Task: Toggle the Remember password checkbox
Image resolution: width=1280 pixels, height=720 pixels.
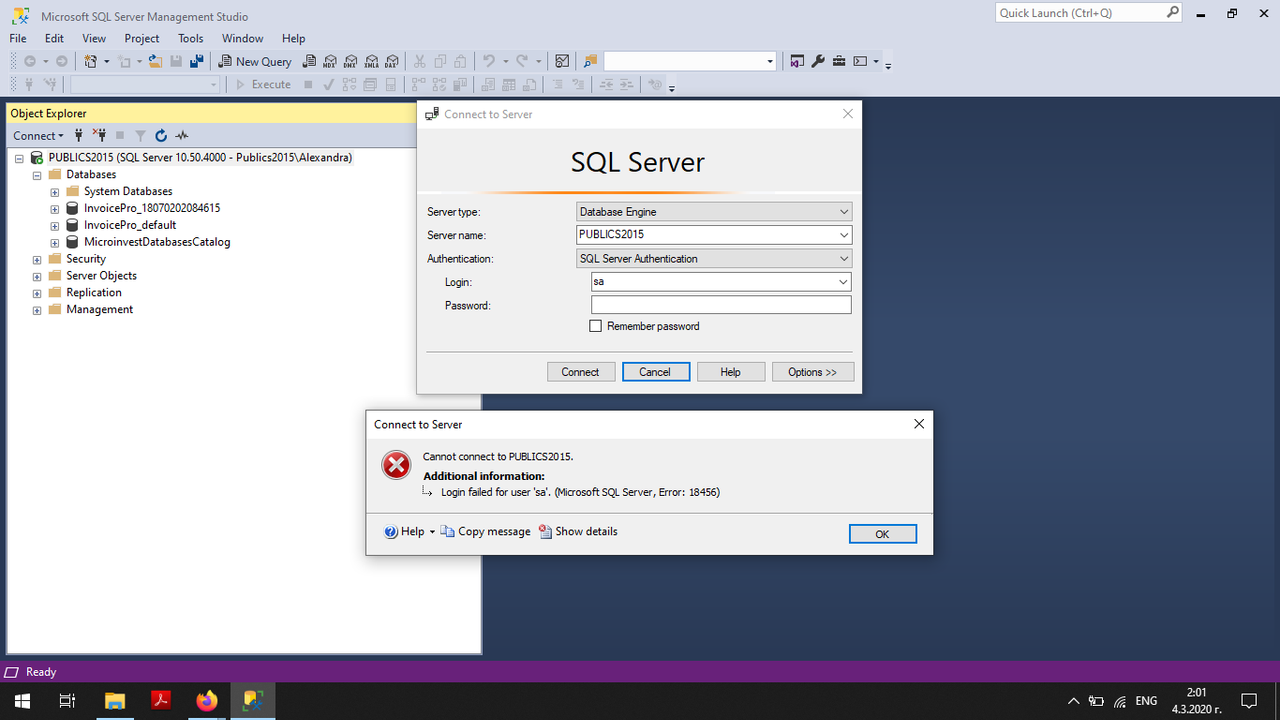Action: pos(596,326)
